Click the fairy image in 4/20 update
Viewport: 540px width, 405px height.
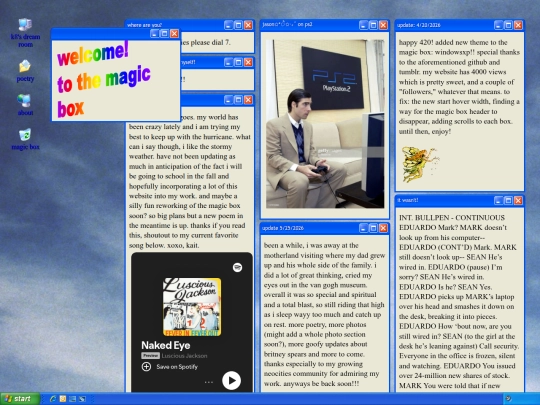[x=420, y=164]
